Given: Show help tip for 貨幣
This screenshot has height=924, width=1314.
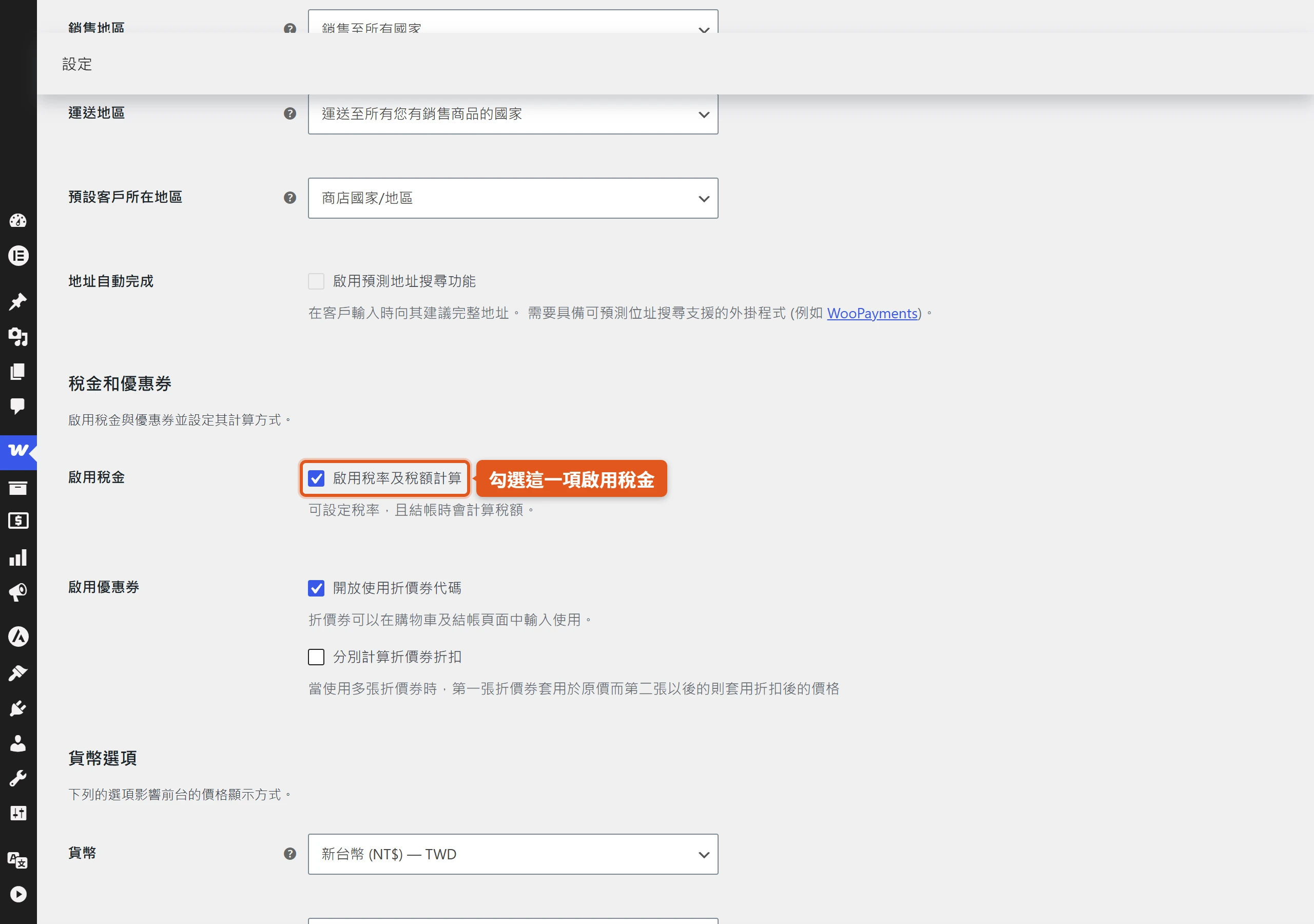Looking at the screenshot, I should tap(290, 854).
